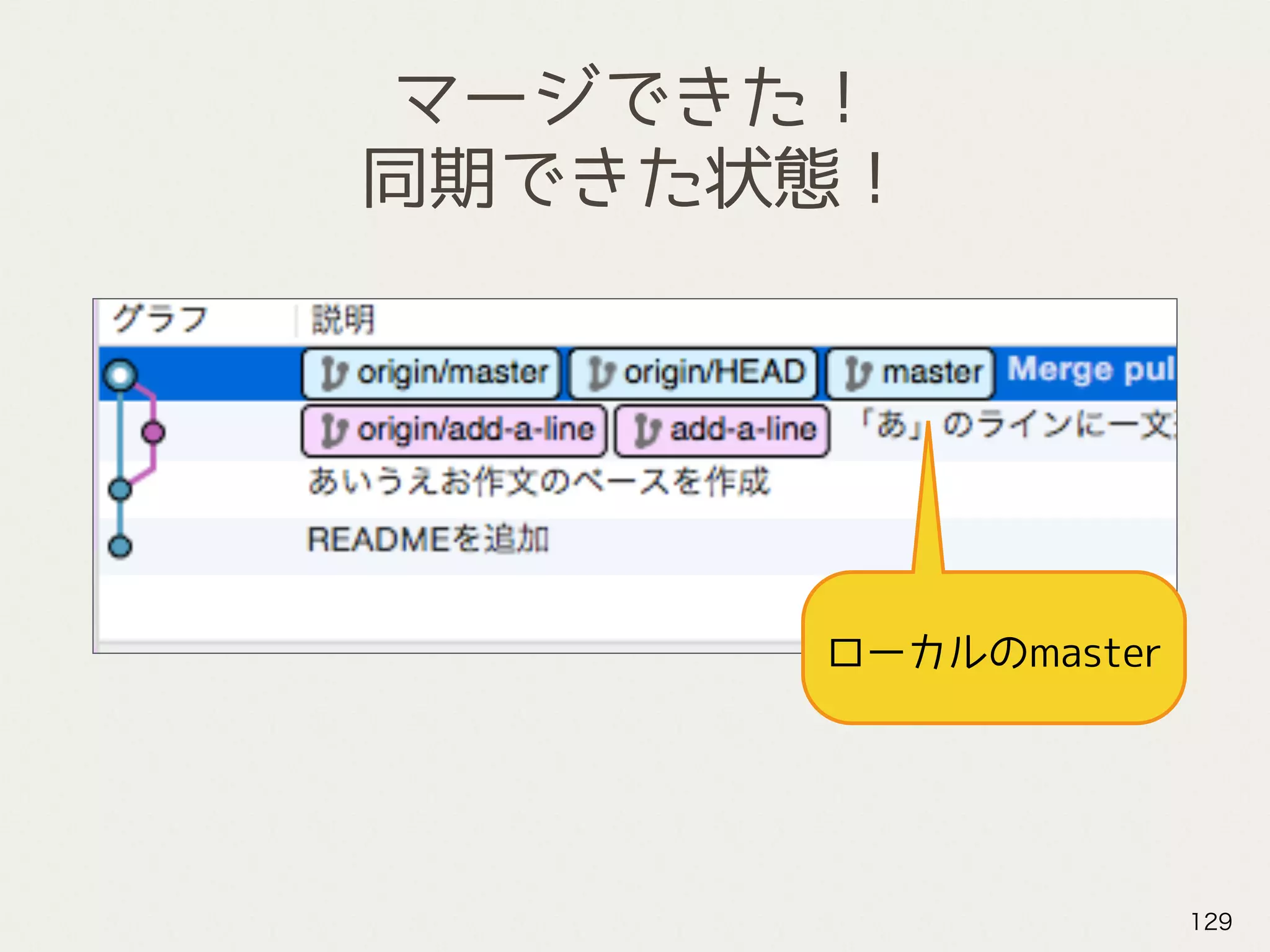The height and width of the screenshot is (952, 1270).
Task: Click the README commit graph node
Action: point(120,546)
